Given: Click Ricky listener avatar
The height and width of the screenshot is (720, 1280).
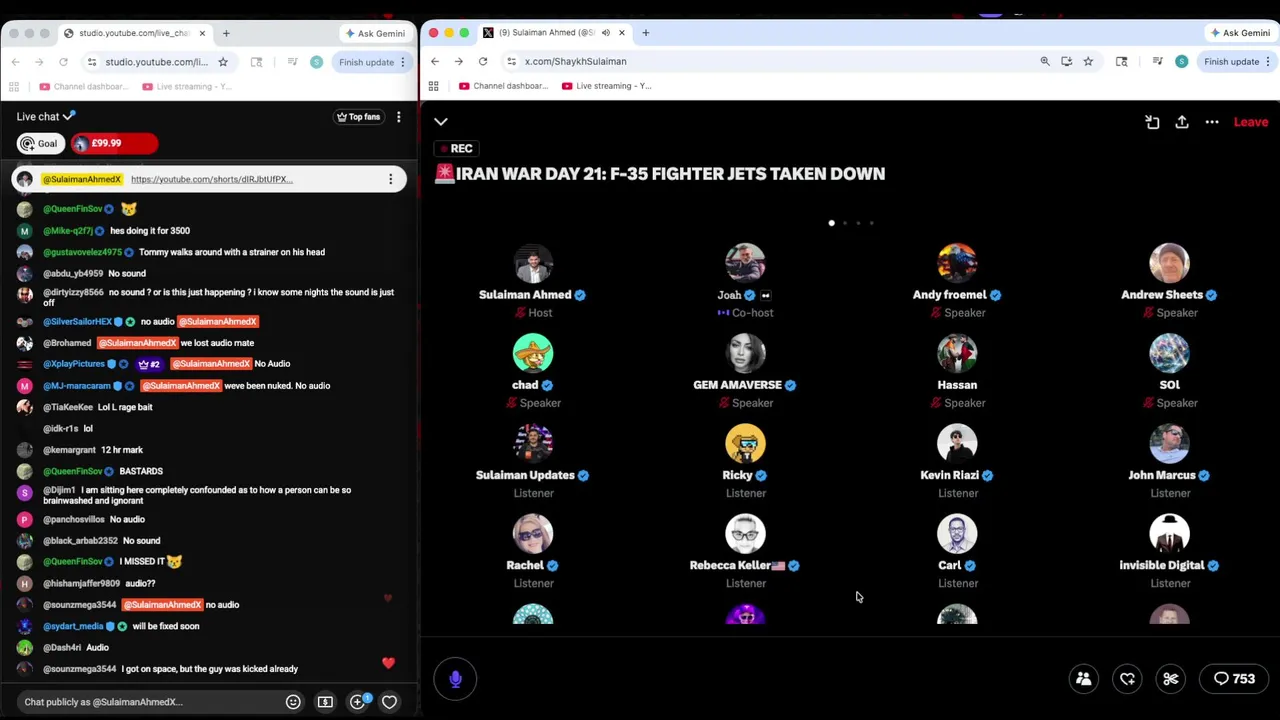Looking at the screenshot, I should coord(745,443).
